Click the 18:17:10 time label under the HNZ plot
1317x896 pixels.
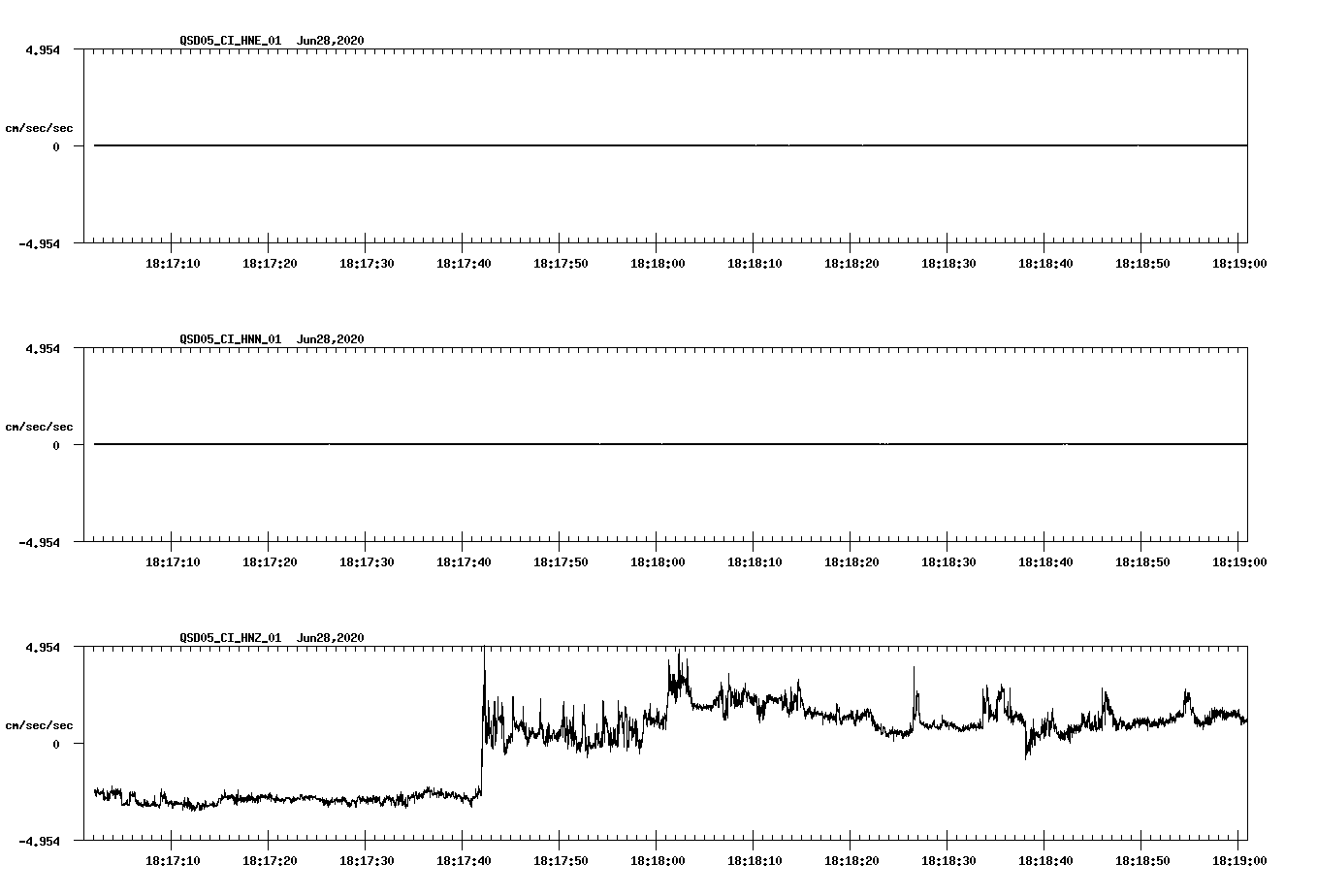[173, 860]
